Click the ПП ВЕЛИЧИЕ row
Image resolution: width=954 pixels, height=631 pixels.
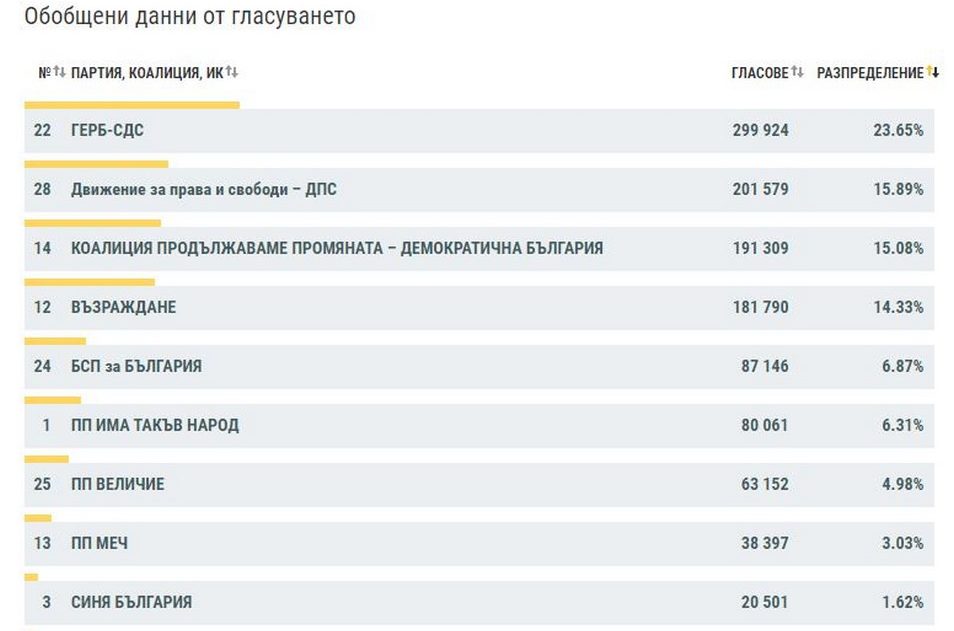pos(479,485)
